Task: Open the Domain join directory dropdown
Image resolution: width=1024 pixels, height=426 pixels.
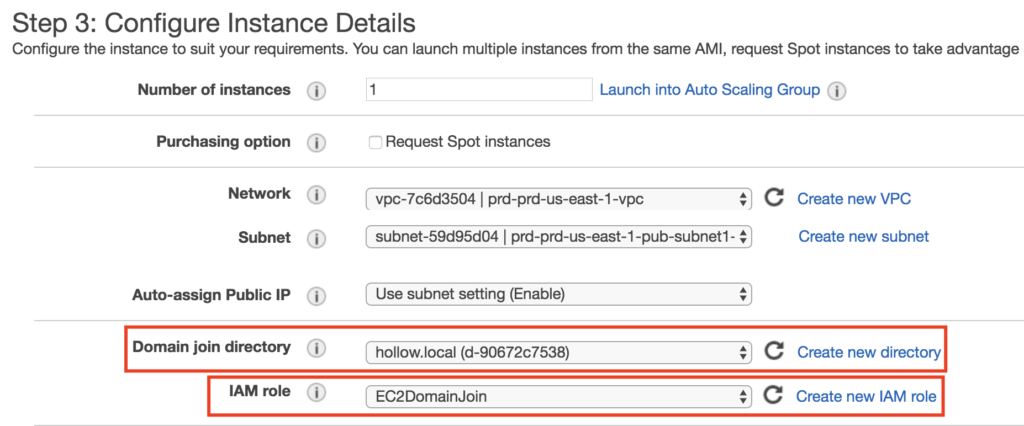Action: pos(558,352)
